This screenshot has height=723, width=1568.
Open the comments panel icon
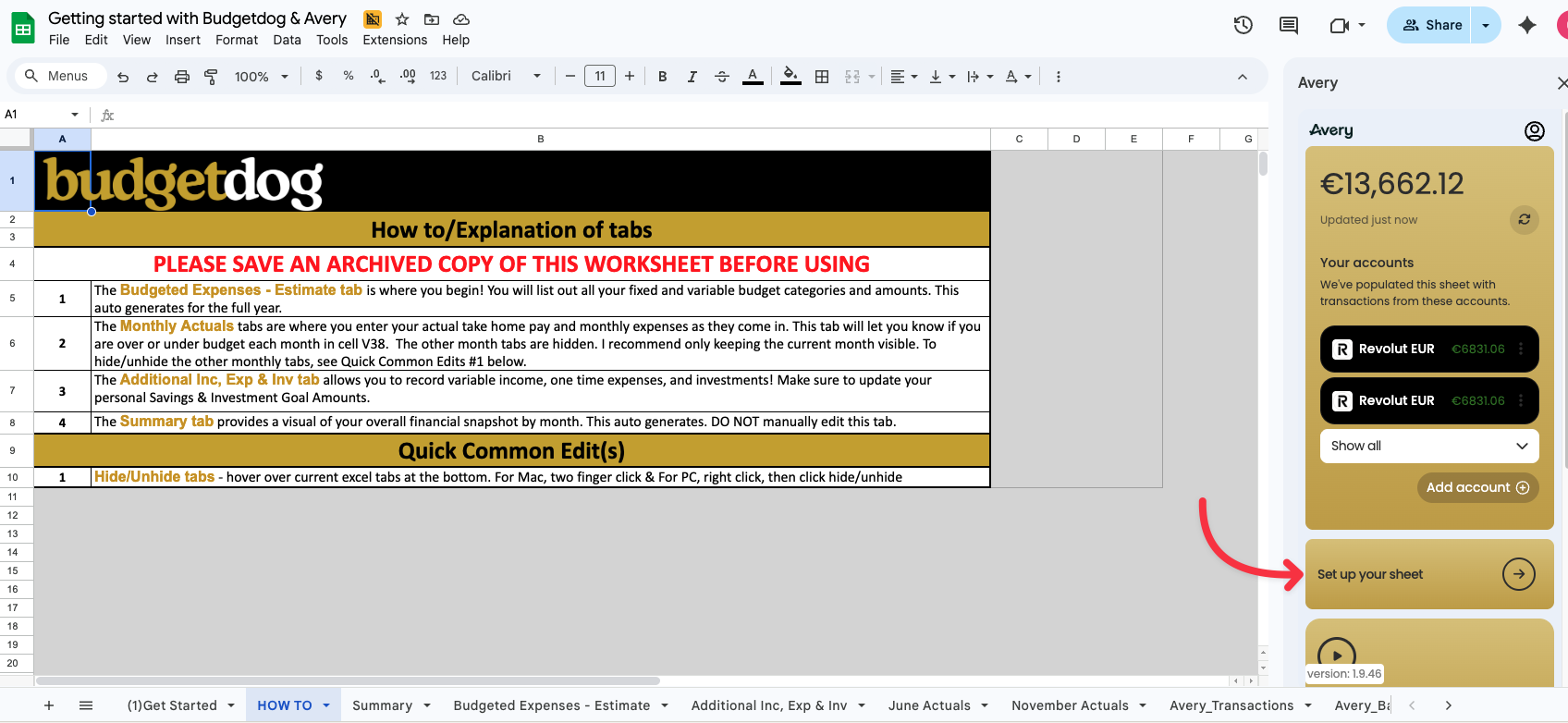[1288, 25]
